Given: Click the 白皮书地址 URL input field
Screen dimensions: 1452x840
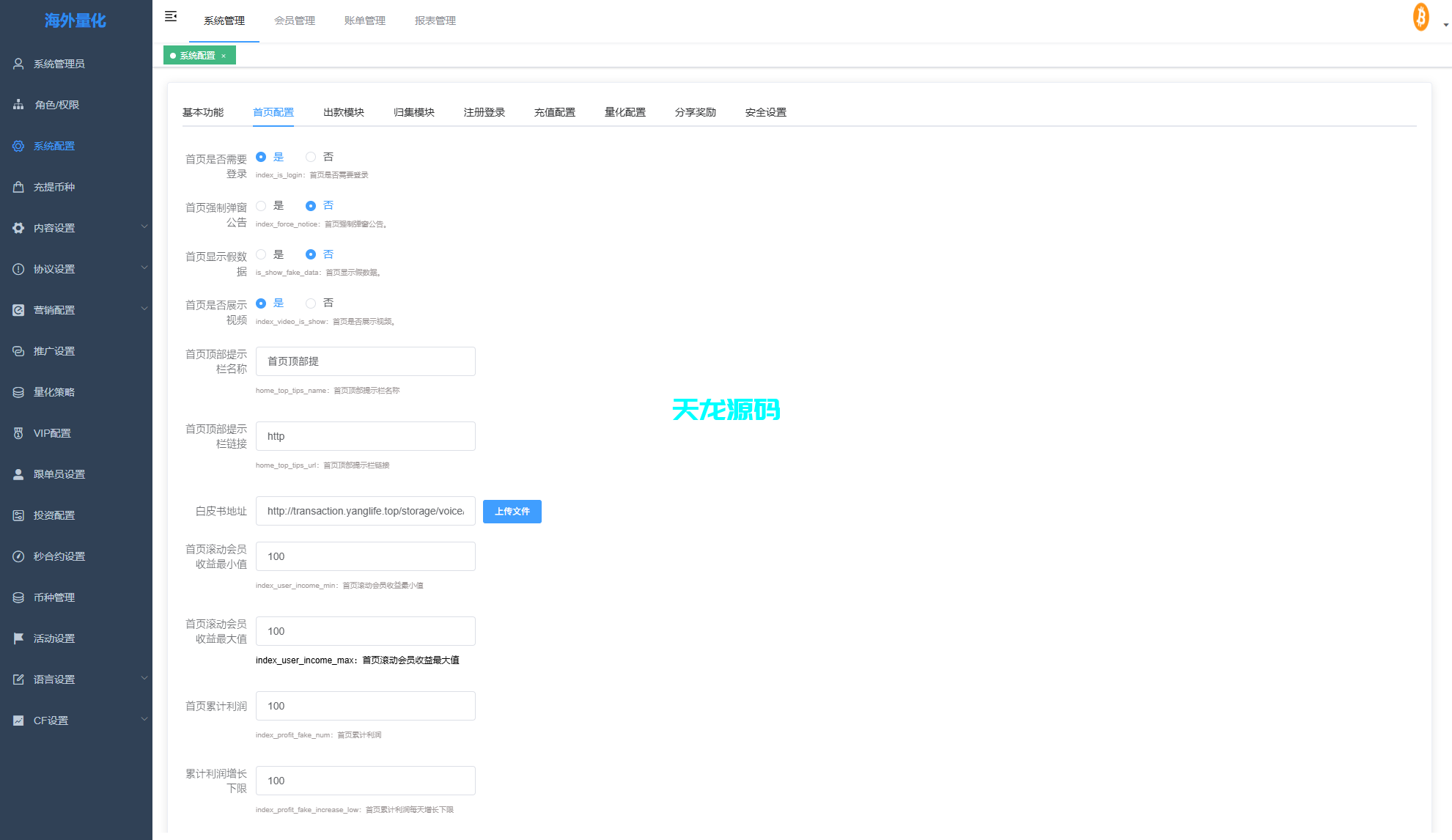Looking at the screenshot, I should click(364, 511).
